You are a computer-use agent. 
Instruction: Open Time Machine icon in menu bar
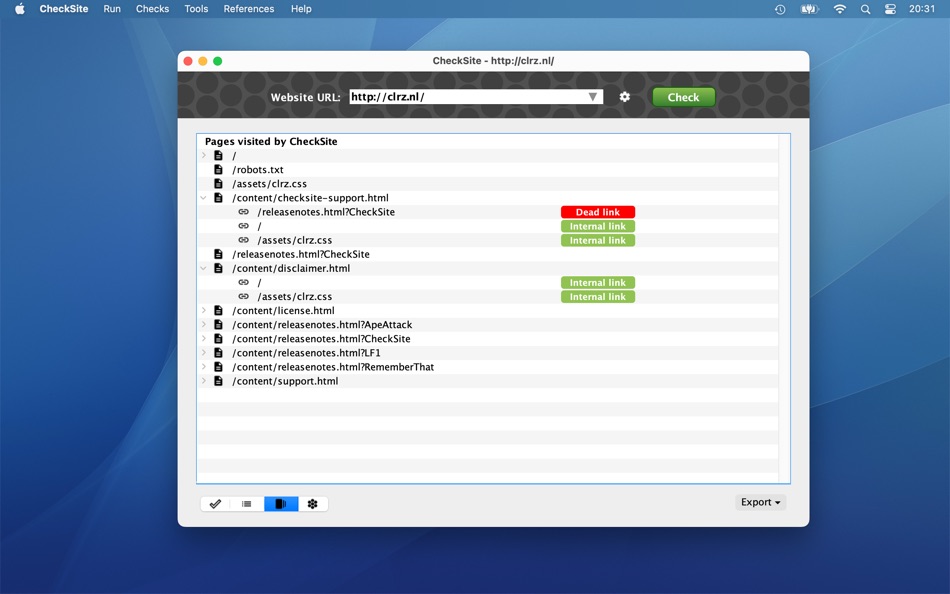click(780, 9)
